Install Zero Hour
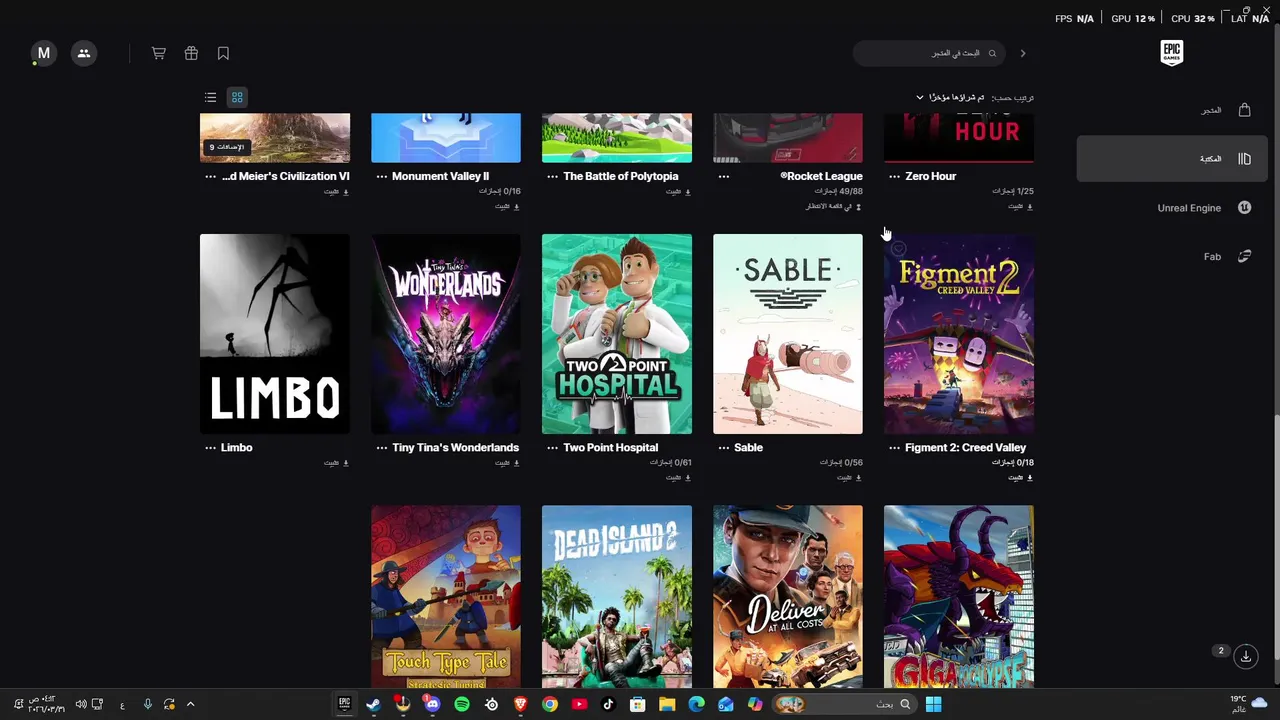 (1020, 206)
